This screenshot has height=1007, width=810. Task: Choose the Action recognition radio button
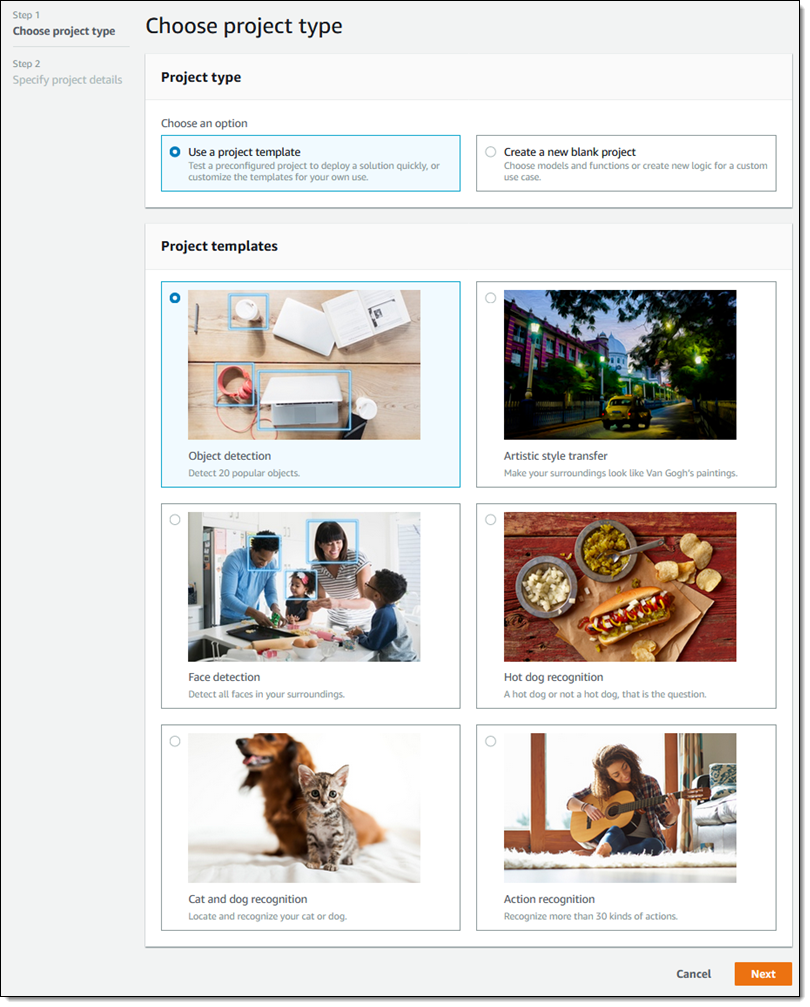tap(491, 741)
